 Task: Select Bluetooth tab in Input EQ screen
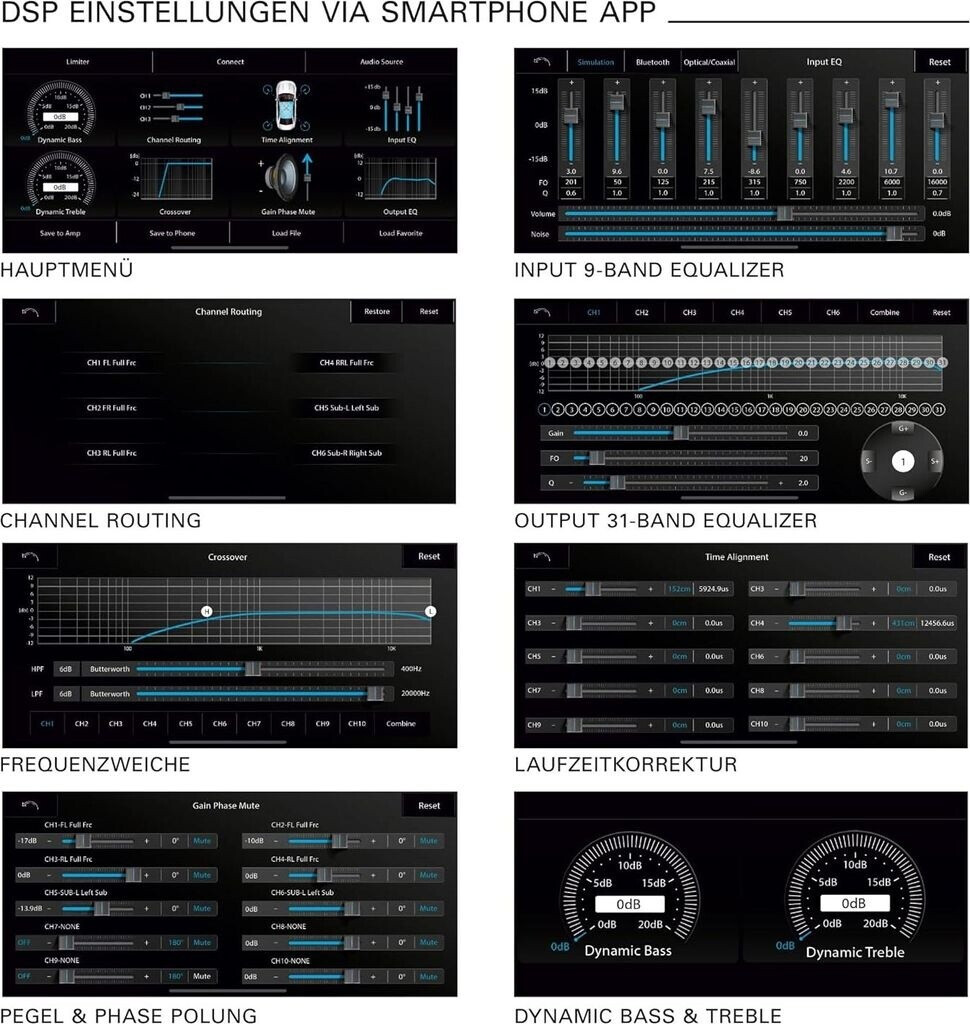(x=652, y=62)
